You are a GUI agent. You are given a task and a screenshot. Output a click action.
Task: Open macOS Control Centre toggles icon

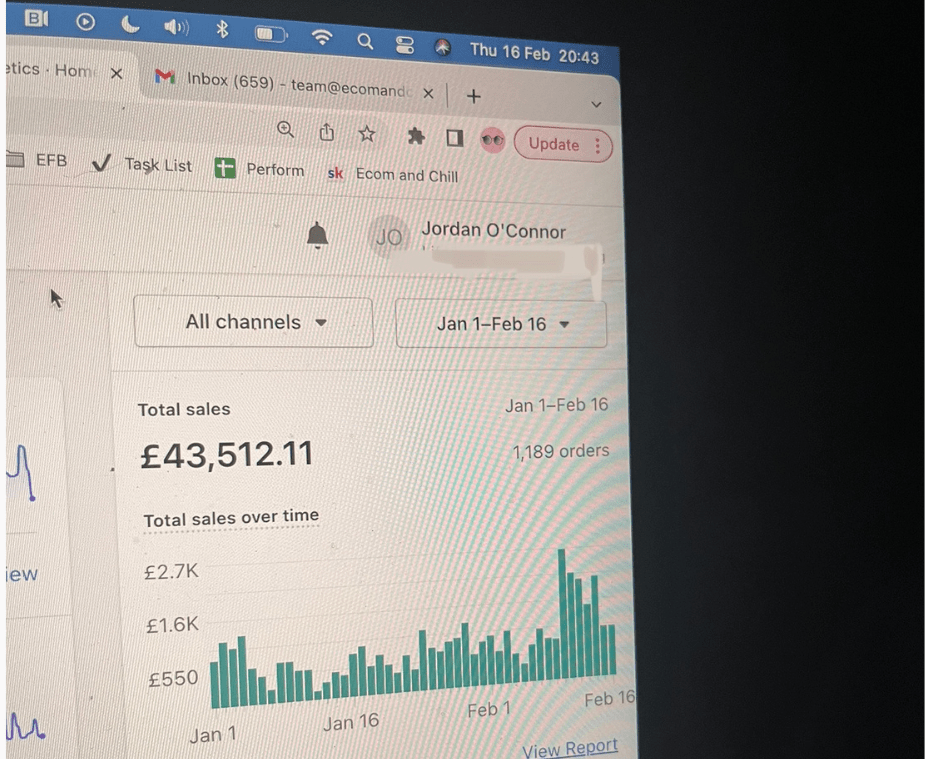coord(405,45)
